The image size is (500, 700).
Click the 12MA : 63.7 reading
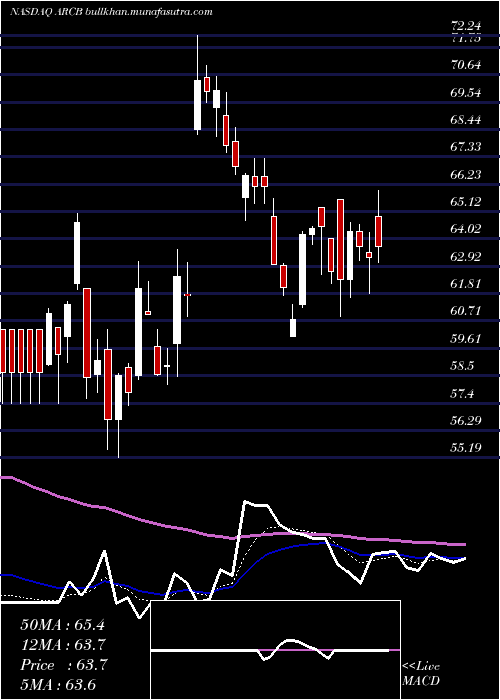(63, 645)
